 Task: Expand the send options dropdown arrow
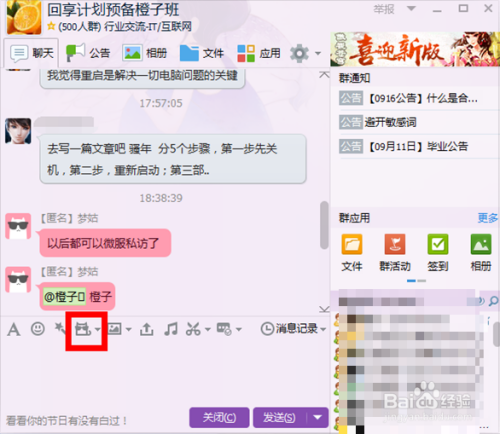(x=318, y=417)
